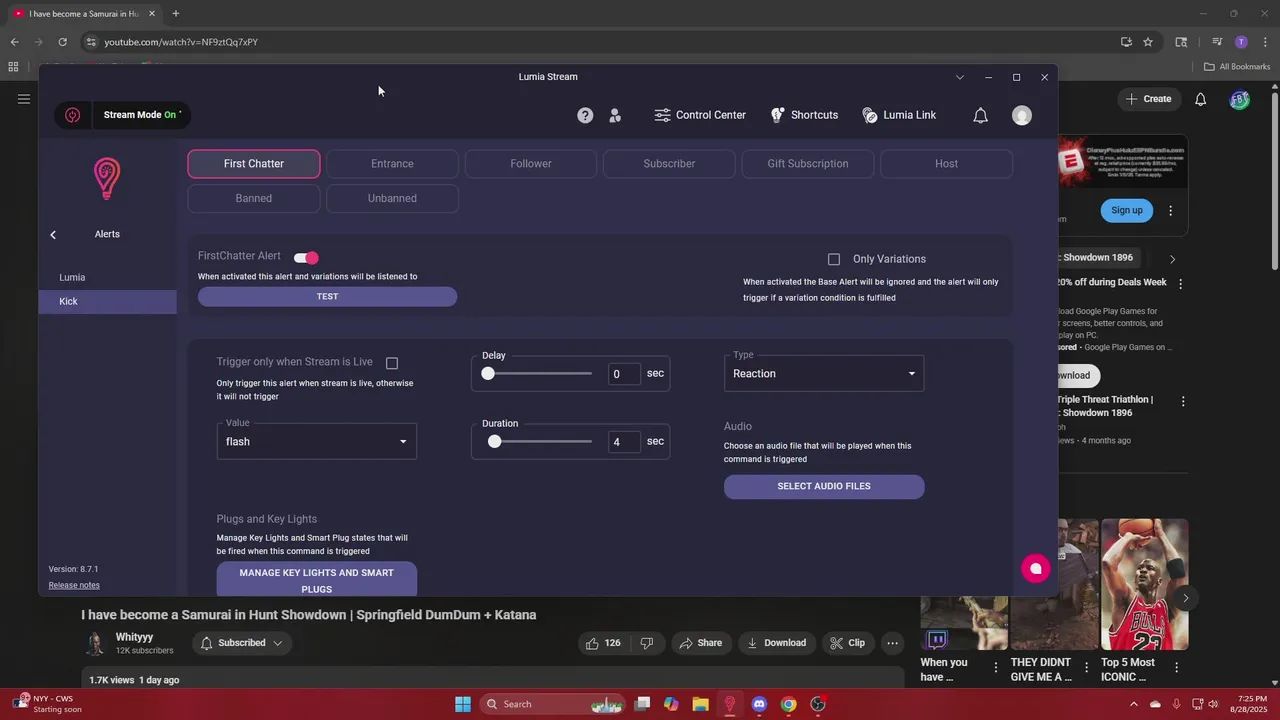The image size is (1280, 720).
Task: Open the Release notes link
Action: pyautogui.click(x=74, y=585)
